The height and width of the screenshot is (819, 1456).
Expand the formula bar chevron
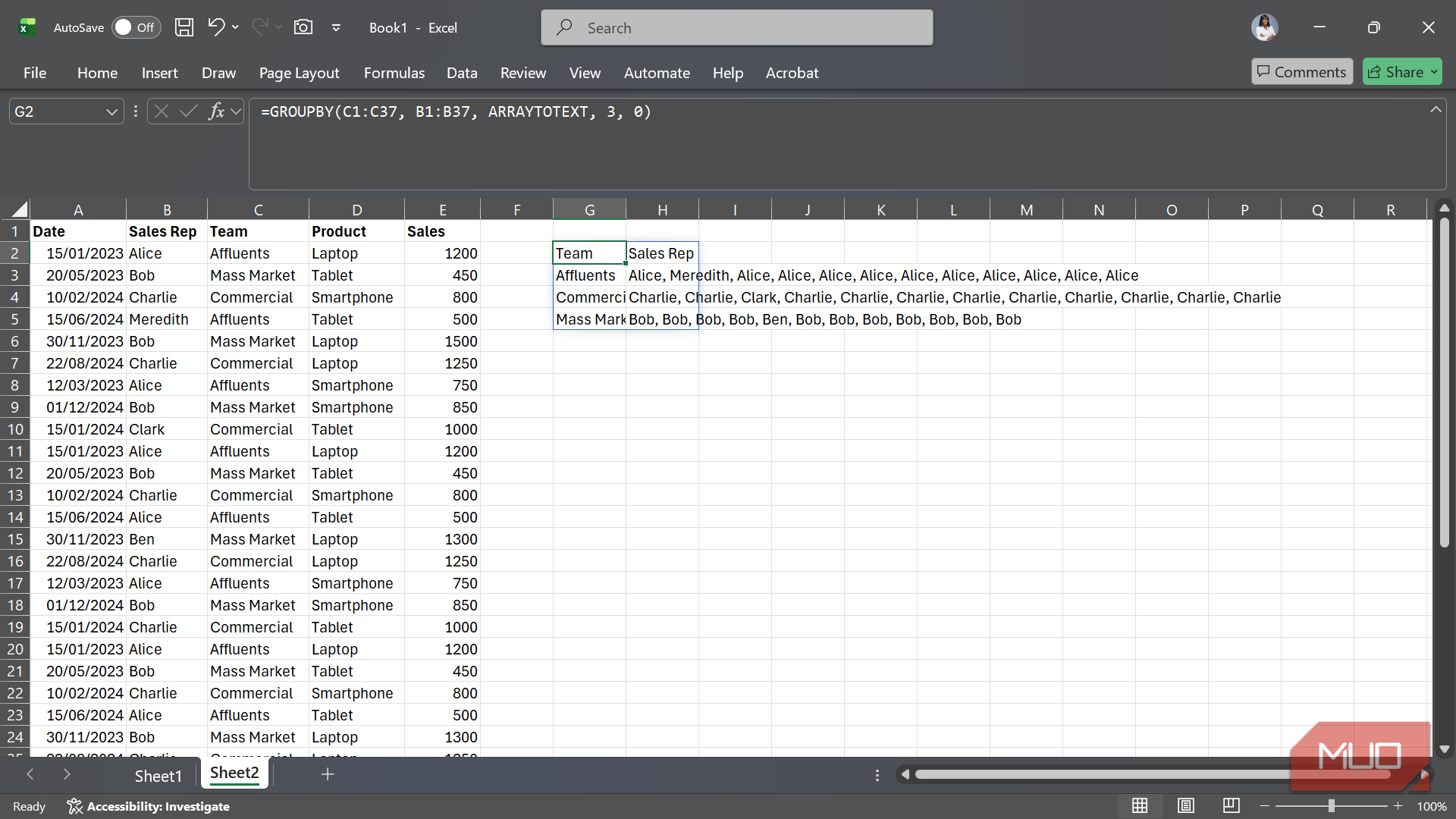[x=1436, y=110]
